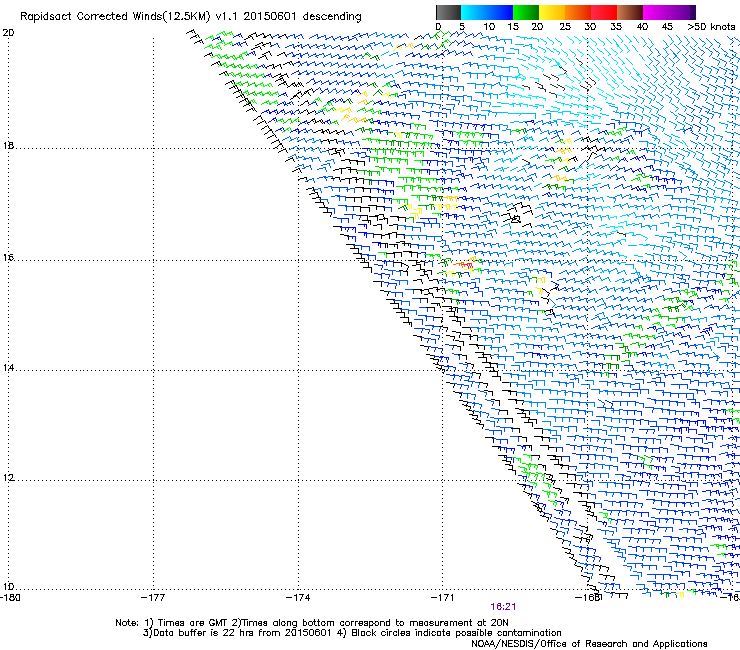Screen dimensions: 740x650
Task: Click the brown 35-40 knots legend swatch
Action: click(630, 12)
